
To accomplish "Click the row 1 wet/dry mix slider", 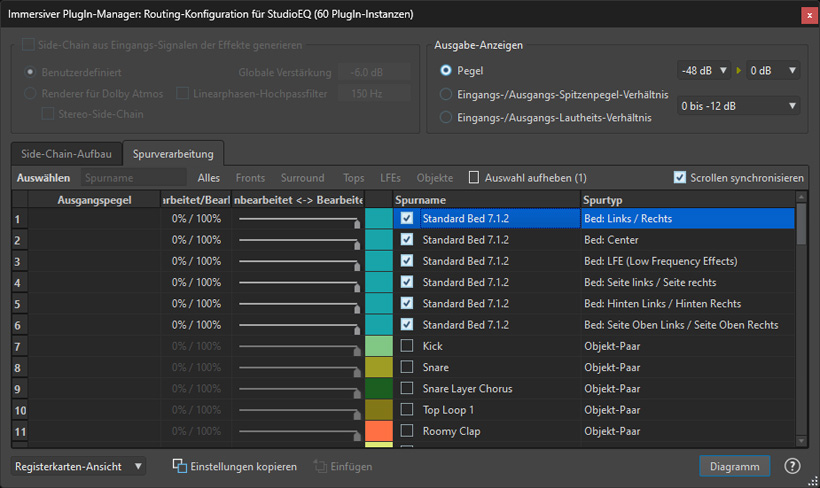I will point(299,219).
